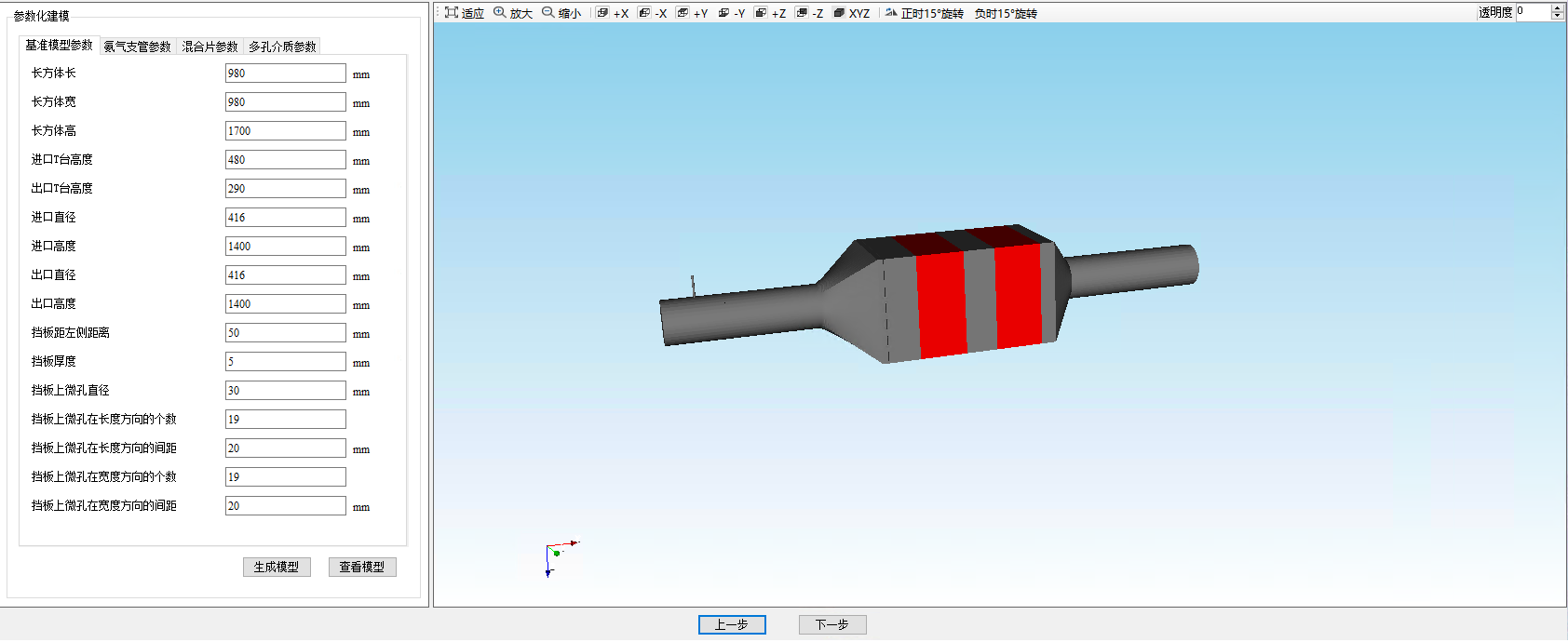
Task: Click the right outlet pipe of model
Action: coord(1131,270)
